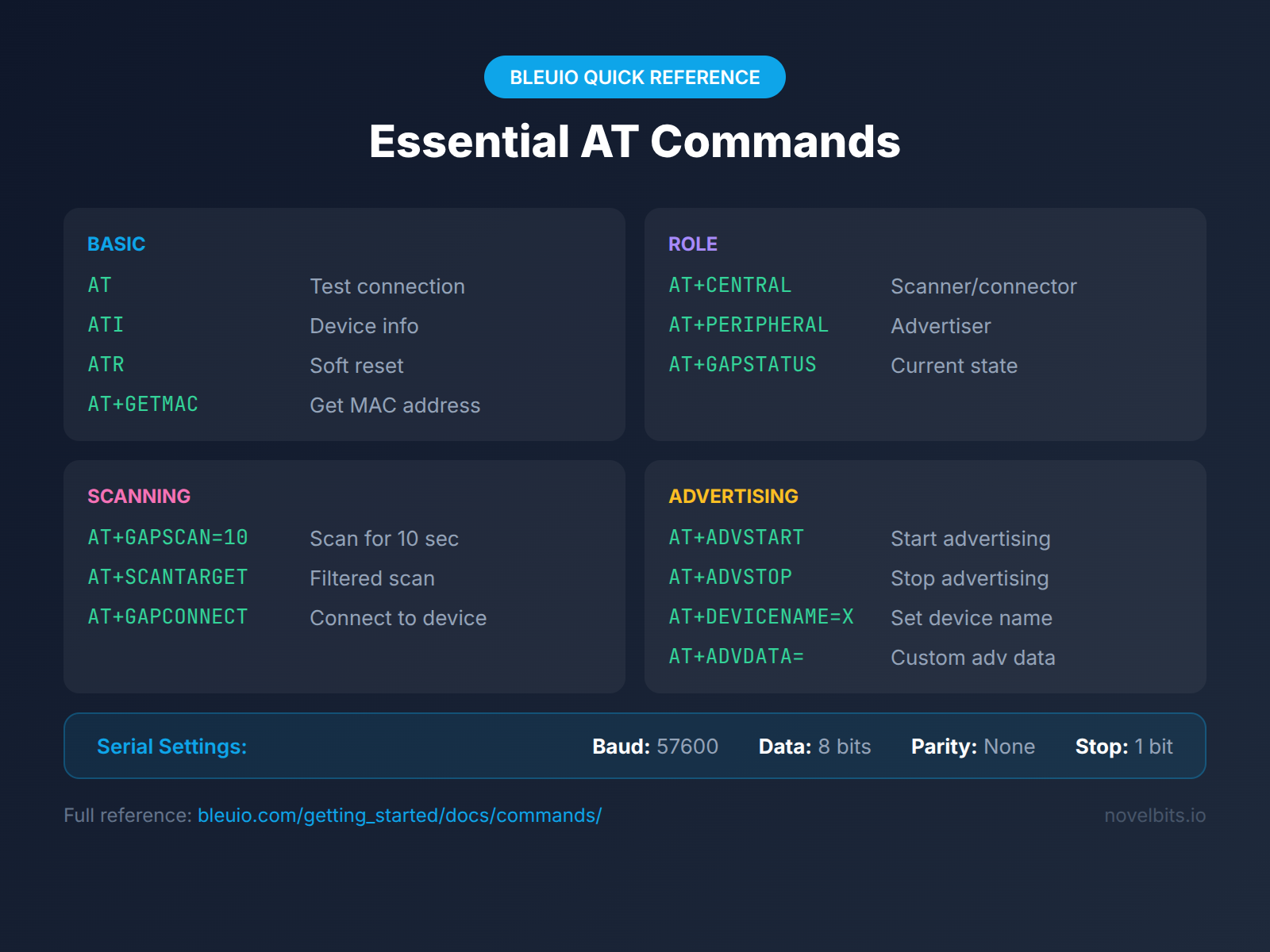Viewport: 1270px width, 952px height.
Task: Select the ATI Device info command
Action: tap(105, 324)
